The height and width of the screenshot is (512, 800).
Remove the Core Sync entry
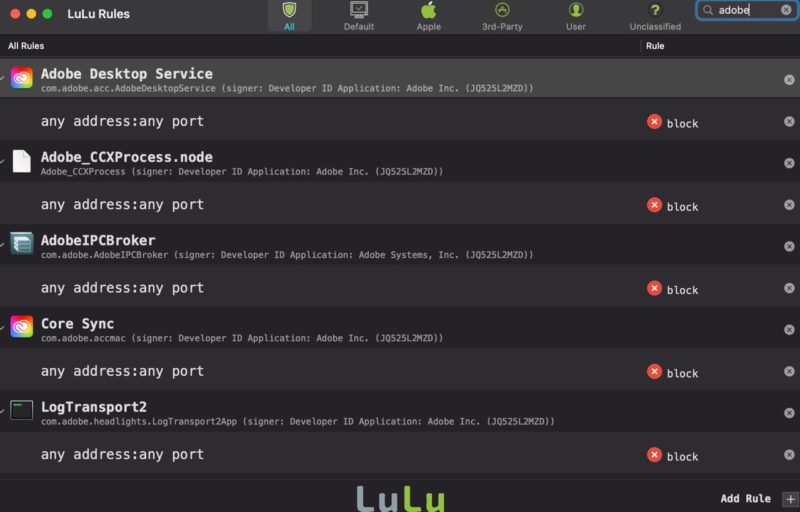[x=789, y=330]
